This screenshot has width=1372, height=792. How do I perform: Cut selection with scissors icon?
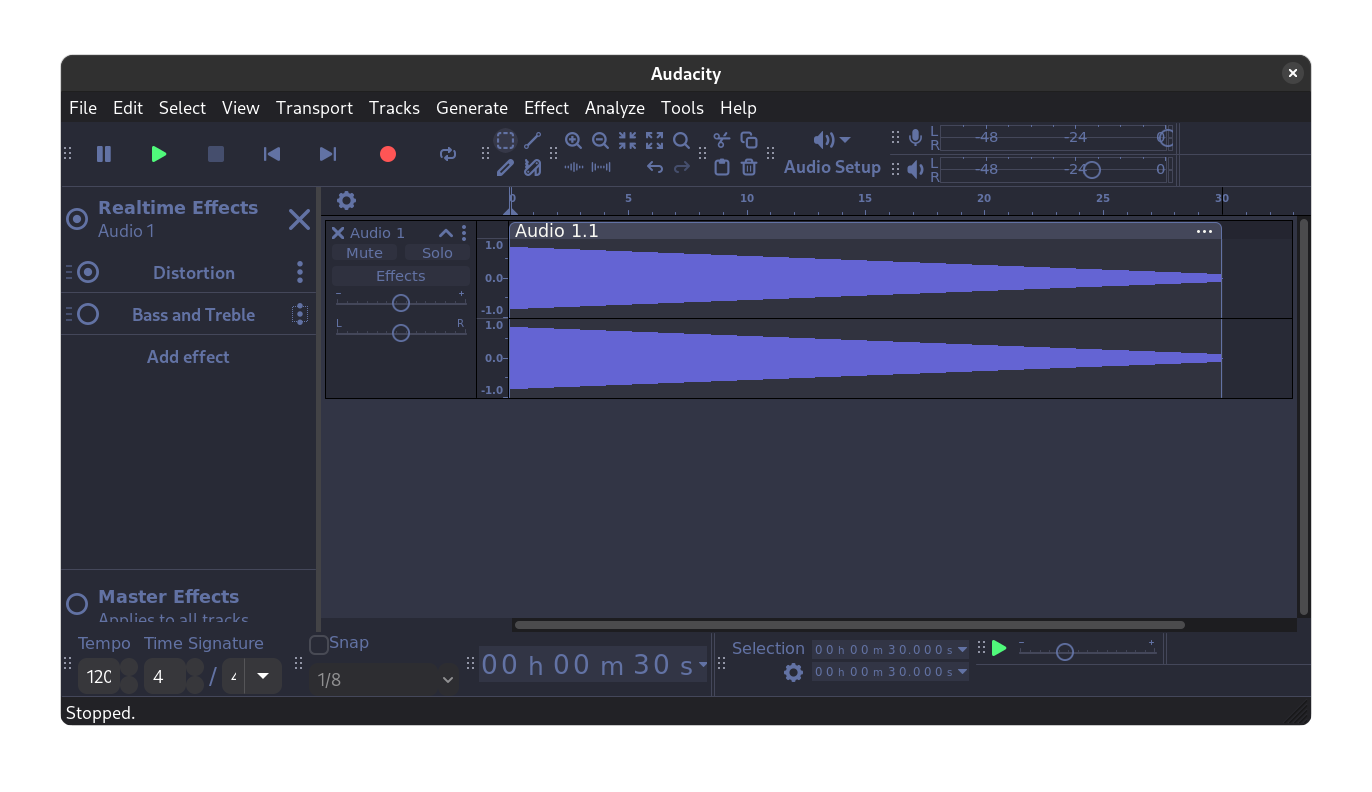pos(722,141)
